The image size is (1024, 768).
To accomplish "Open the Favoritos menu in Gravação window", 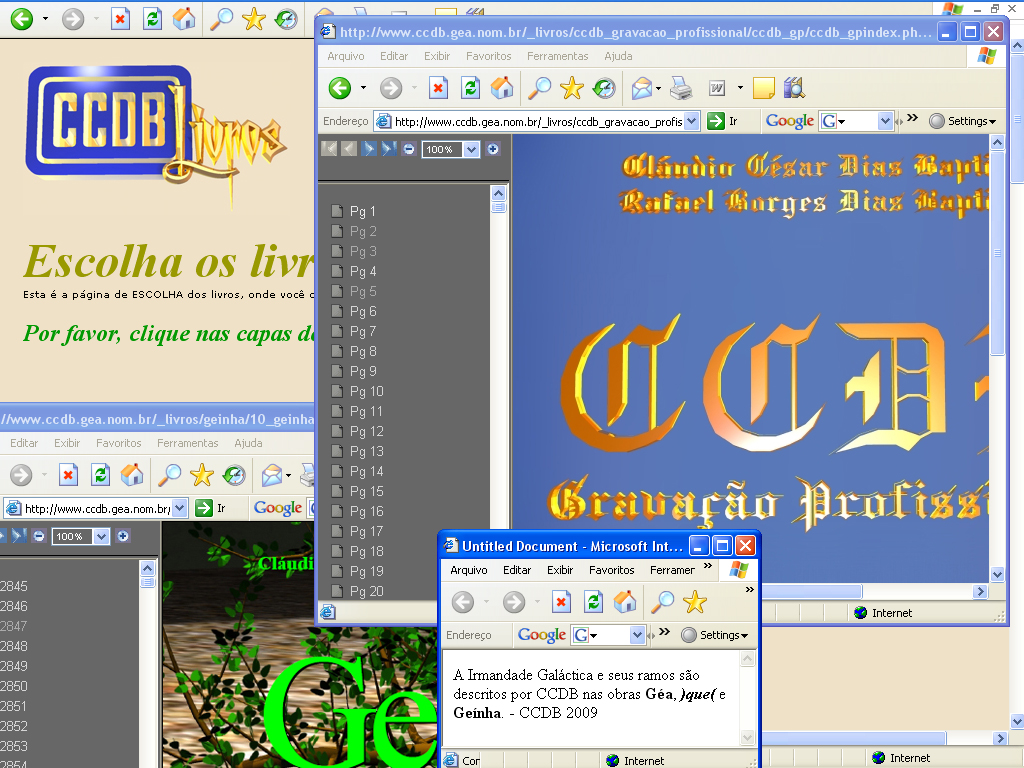I will [488, 57].
